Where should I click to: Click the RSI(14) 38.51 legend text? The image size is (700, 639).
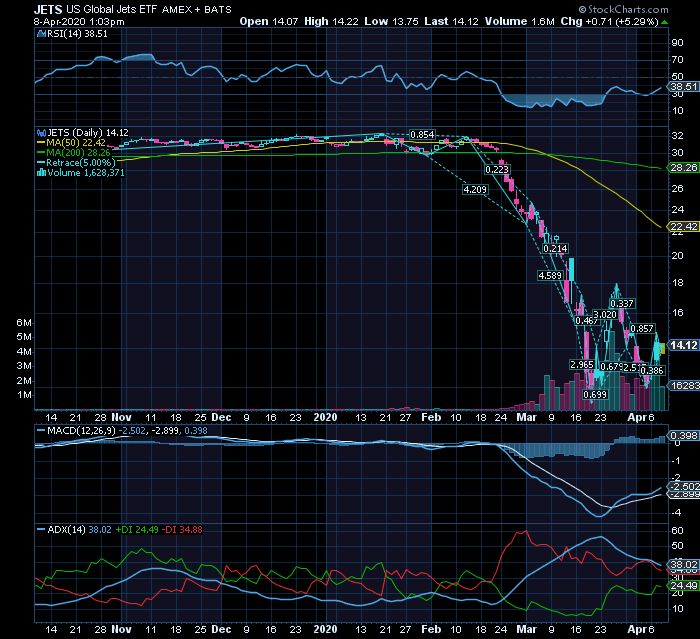click(77, 34)
